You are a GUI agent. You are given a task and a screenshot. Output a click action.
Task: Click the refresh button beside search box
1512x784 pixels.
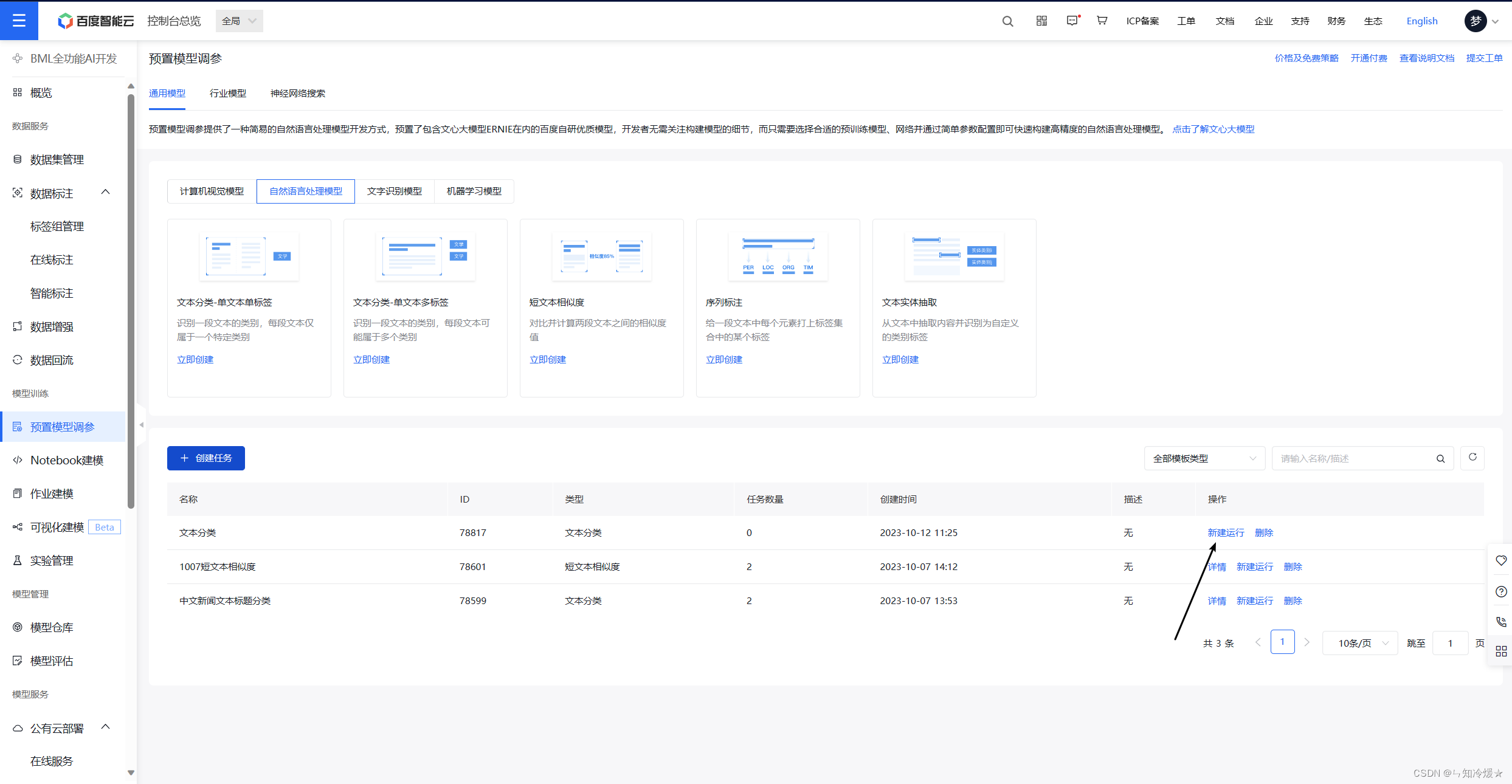click(1472, 458)
